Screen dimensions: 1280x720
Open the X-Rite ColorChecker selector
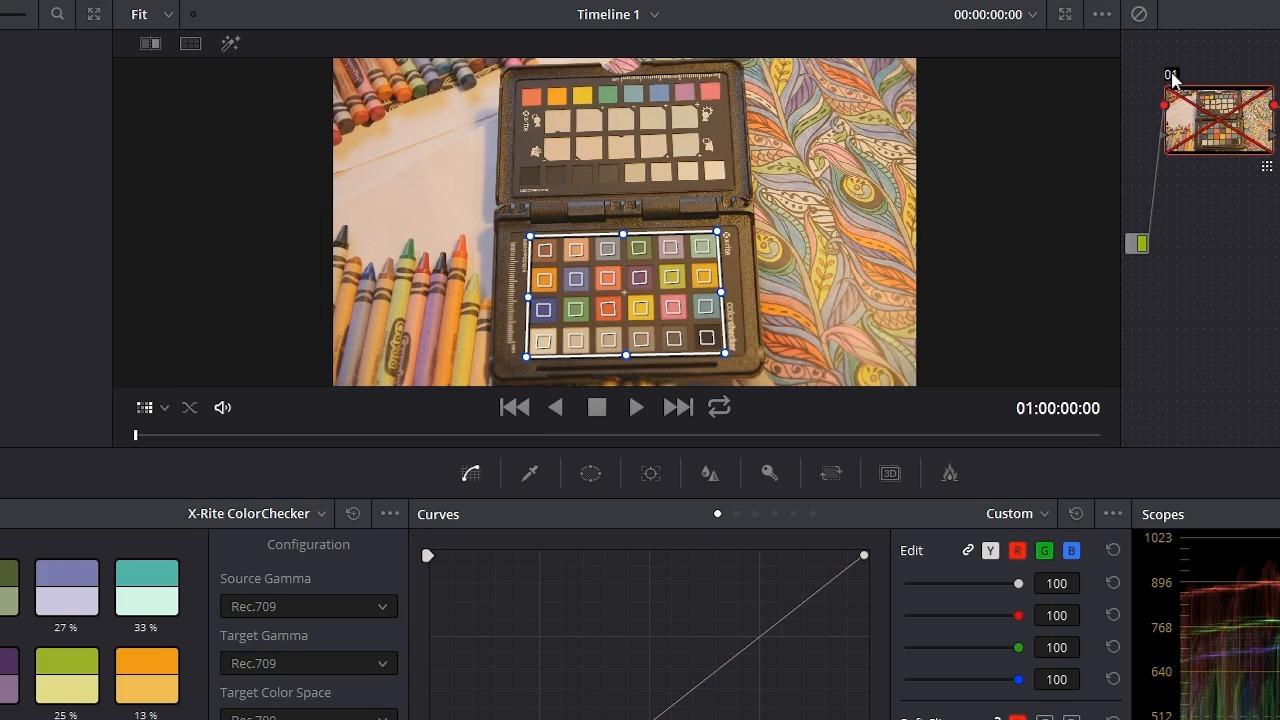pos(255,513)
